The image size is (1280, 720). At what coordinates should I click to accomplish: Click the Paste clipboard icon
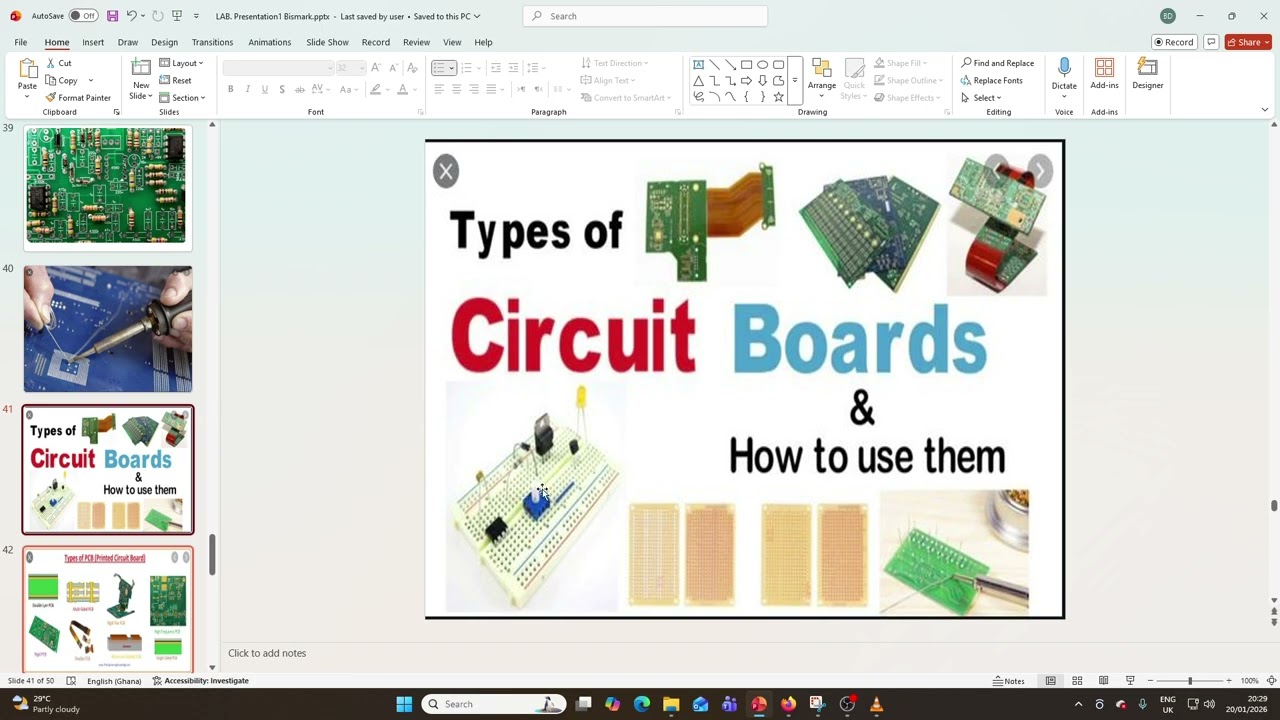coord(27,68)
